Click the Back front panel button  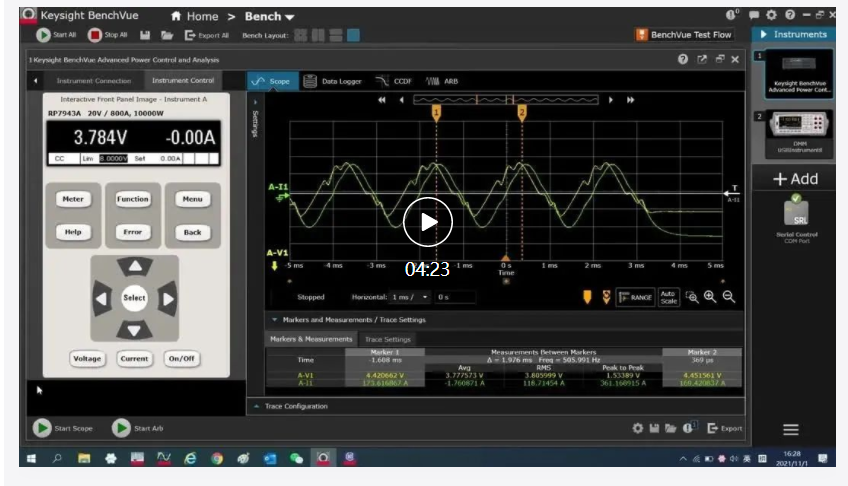point(193,232)
